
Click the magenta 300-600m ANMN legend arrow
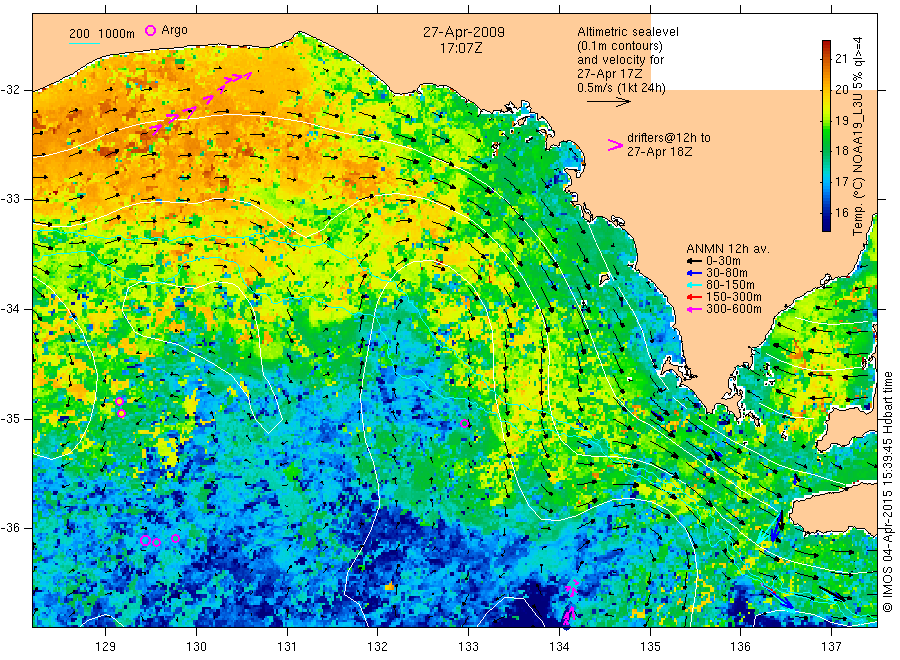[x=694, y=309]
